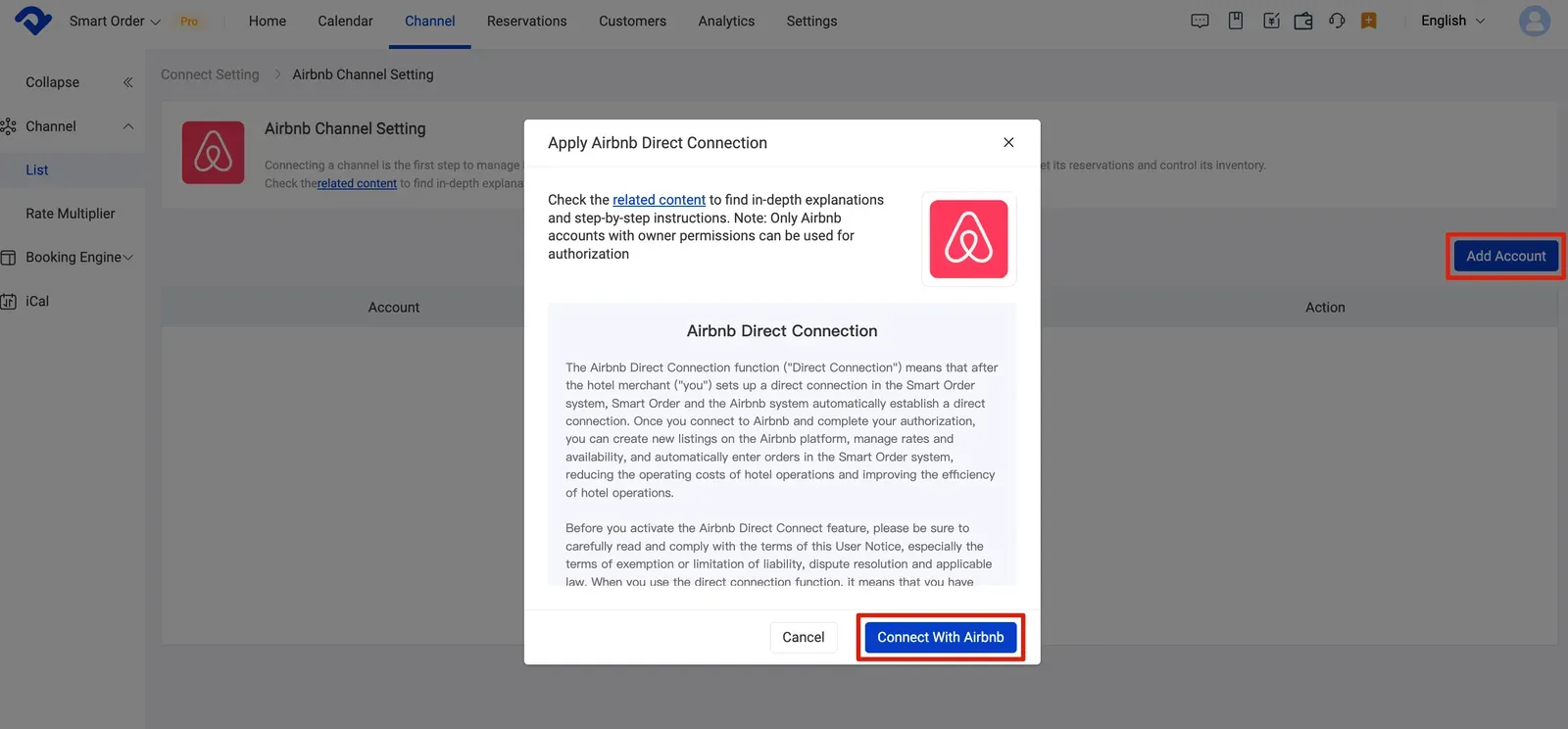Click Connect With Airbnb button
The image size is (1568, 729).
coord(941,637)
